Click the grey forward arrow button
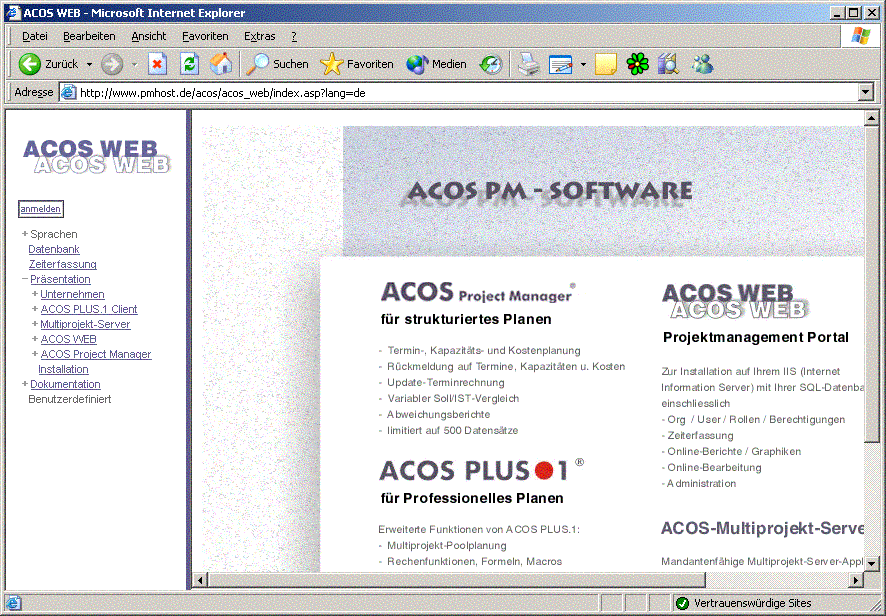886x616 pixels. [x=112, y=64]
